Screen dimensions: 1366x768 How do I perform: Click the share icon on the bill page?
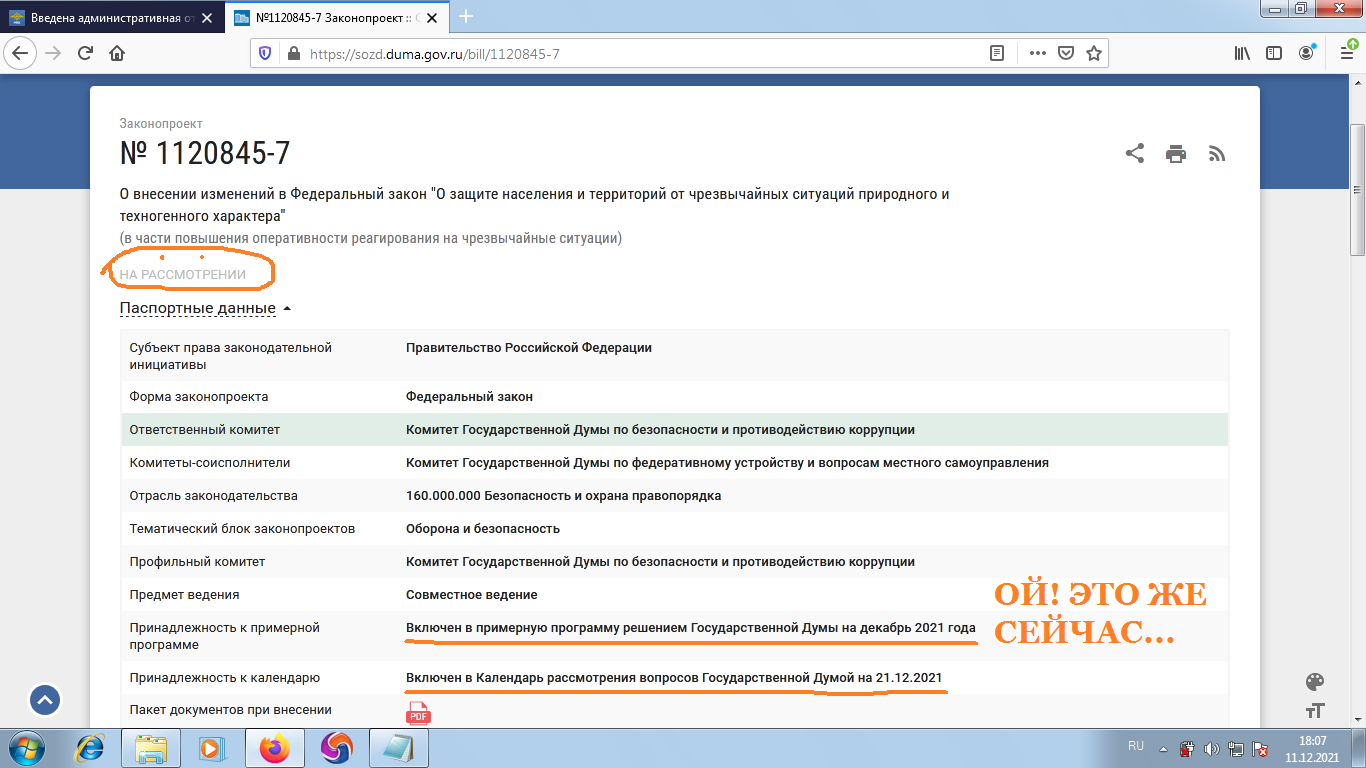(x=1135, y=154)
